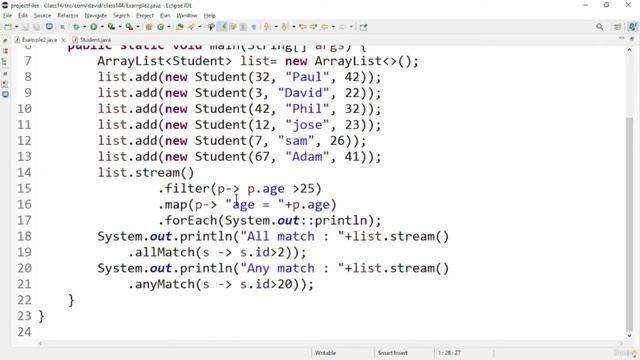
Task: Expand the New Java Class dropdown arrow
Action: 169,27
